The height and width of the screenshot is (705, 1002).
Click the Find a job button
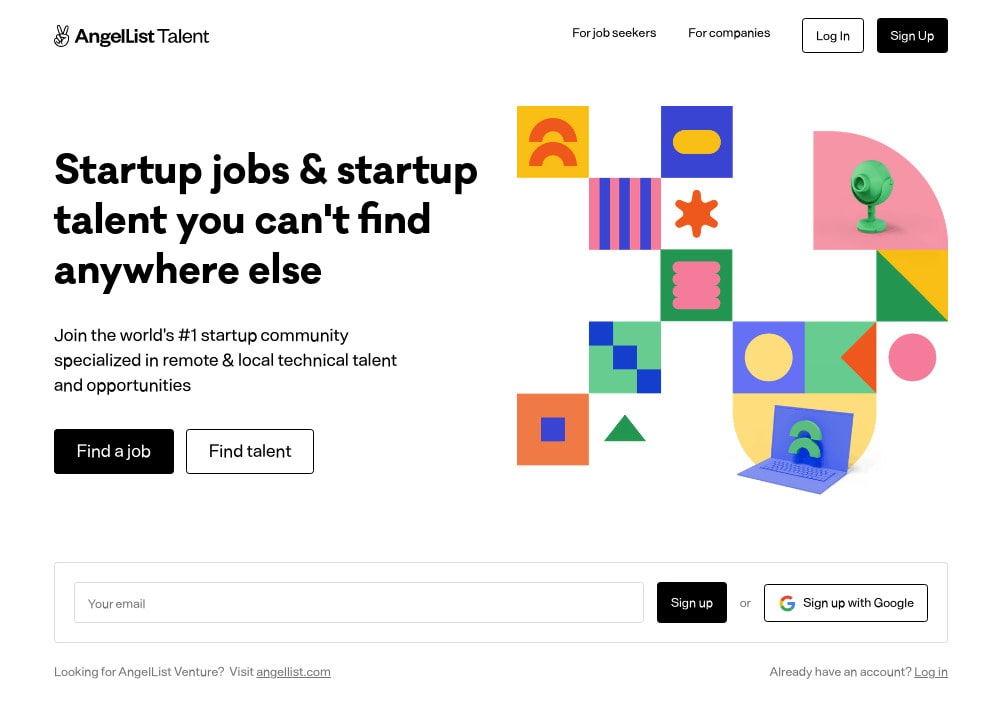click(x=114, y=451)
